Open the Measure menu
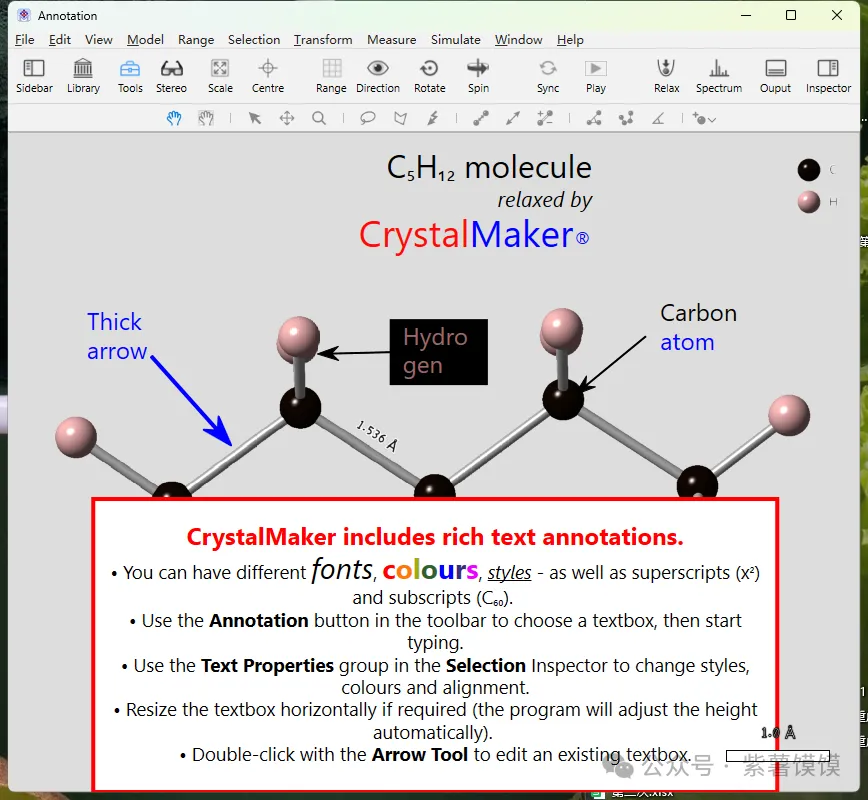Screen dimensions: 868x800 point(391,40)
